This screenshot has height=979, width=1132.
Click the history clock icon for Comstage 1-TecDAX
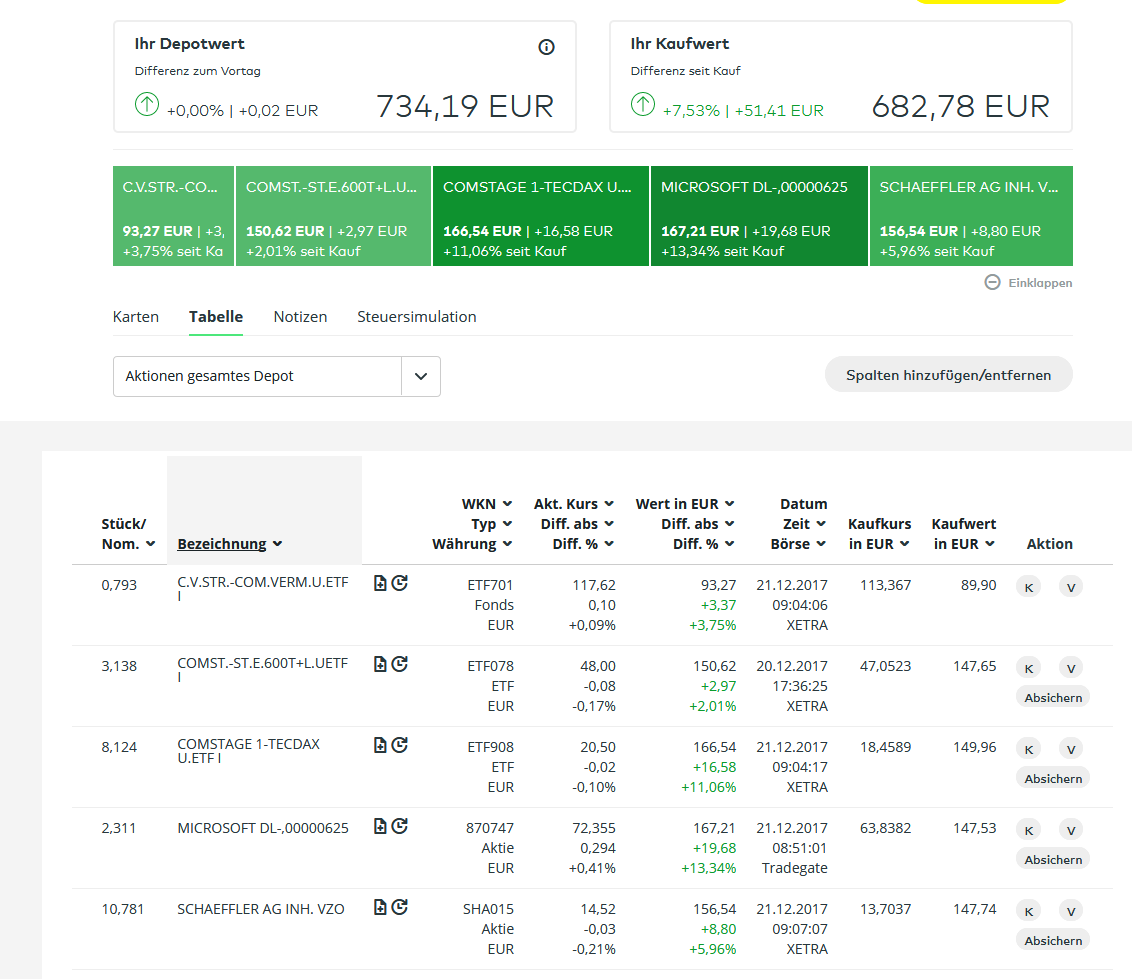pos(400,745)
